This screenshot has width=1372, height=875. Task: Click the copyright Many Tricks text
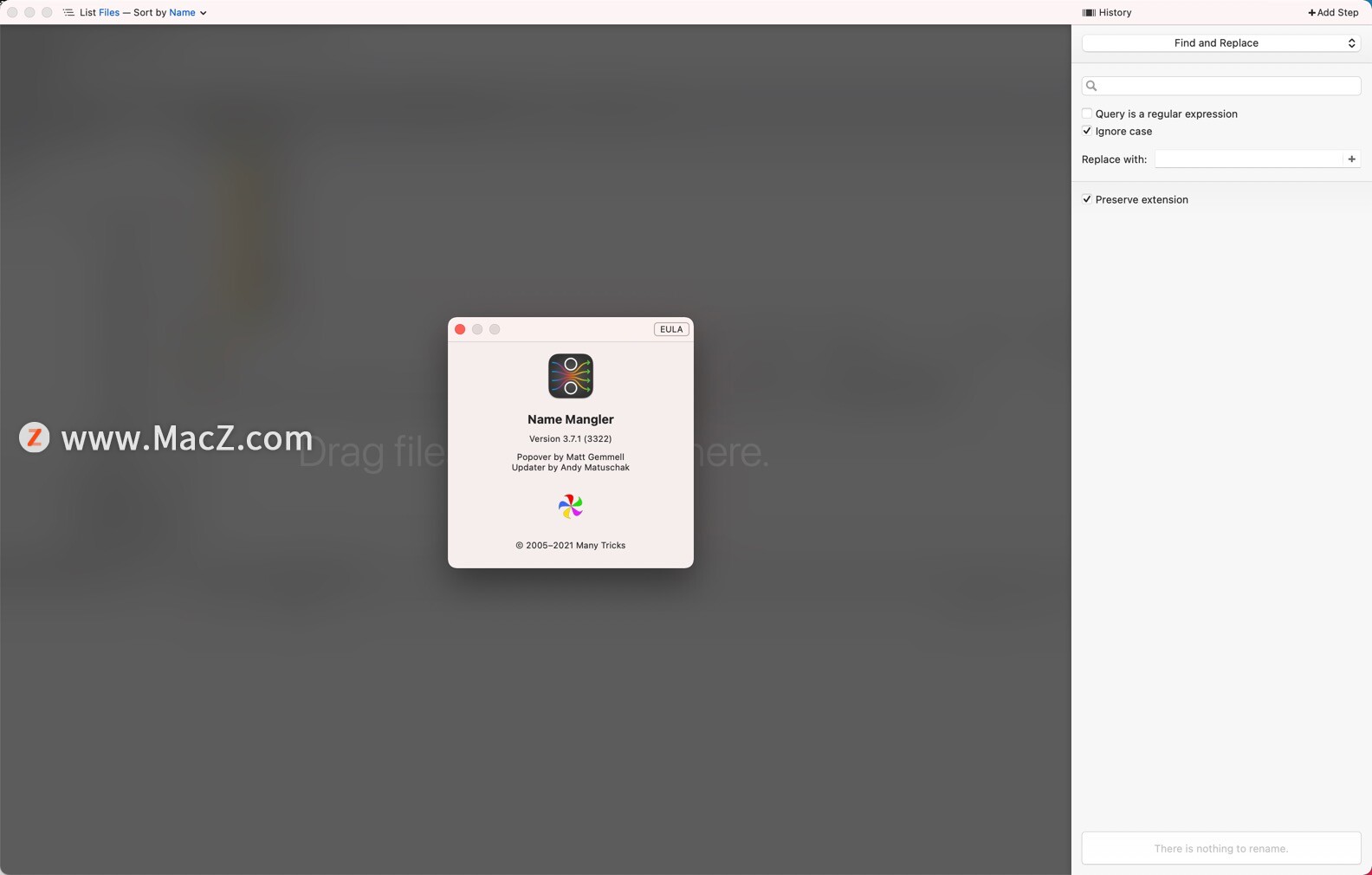pyautogui.click(x=571, y=546)
